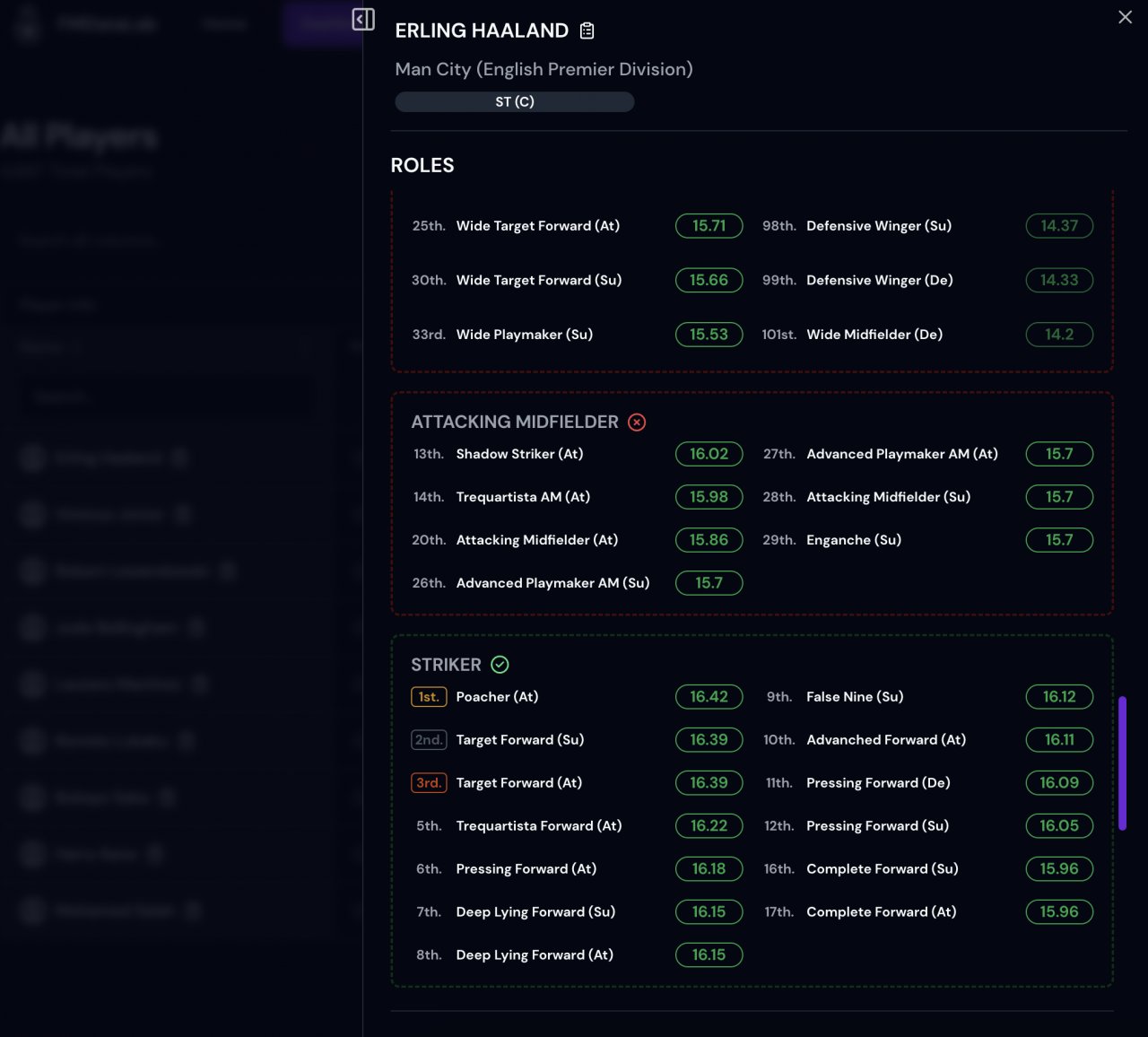Image resolution: width=1148 pixels, height=1037 pixels.
Task: Click the purple scrollbar thumb in roles panel
Action: tap(1122, 763)
